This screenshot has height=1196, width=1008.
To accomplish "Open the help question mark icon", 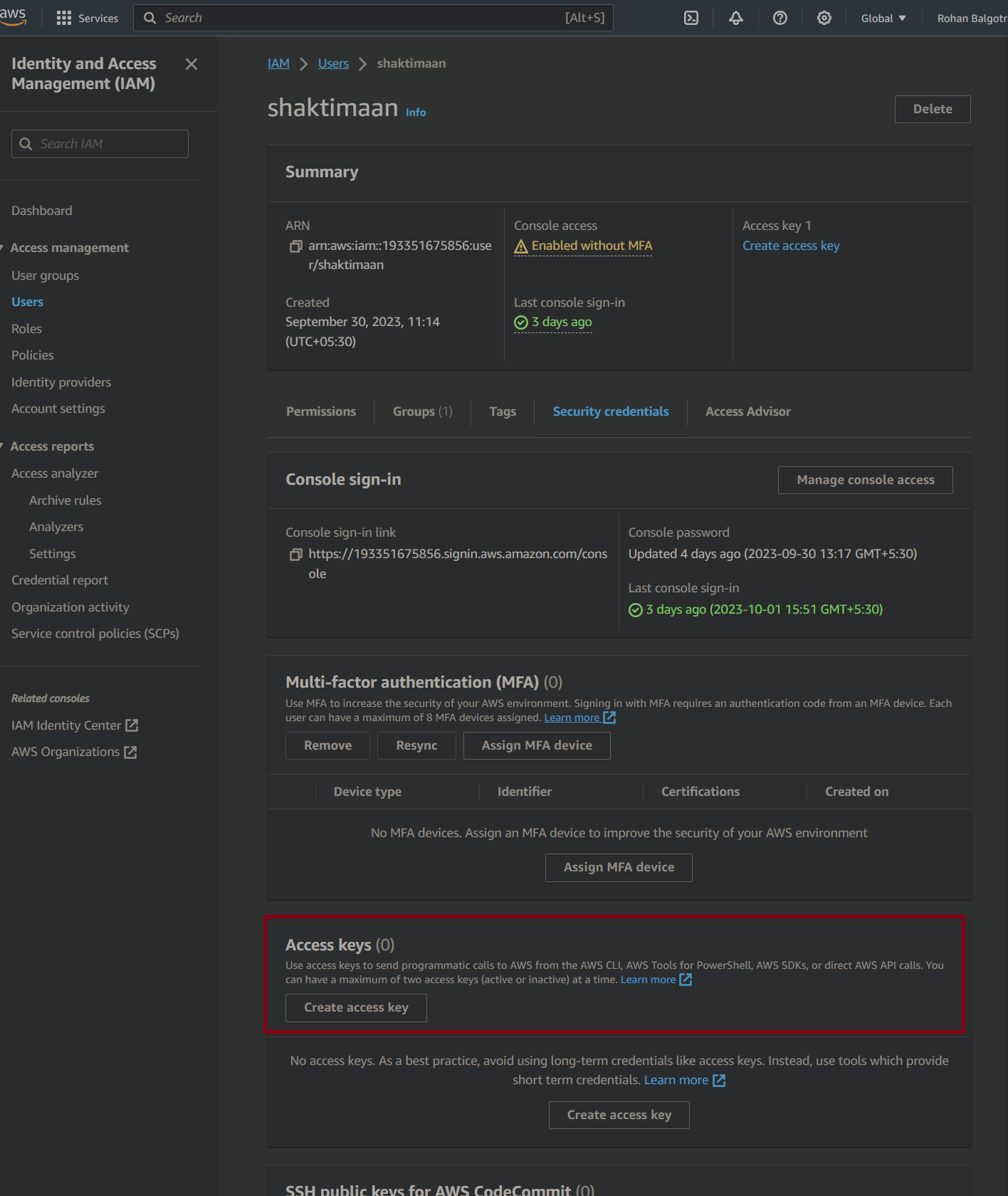I will [x=780, y=18].
